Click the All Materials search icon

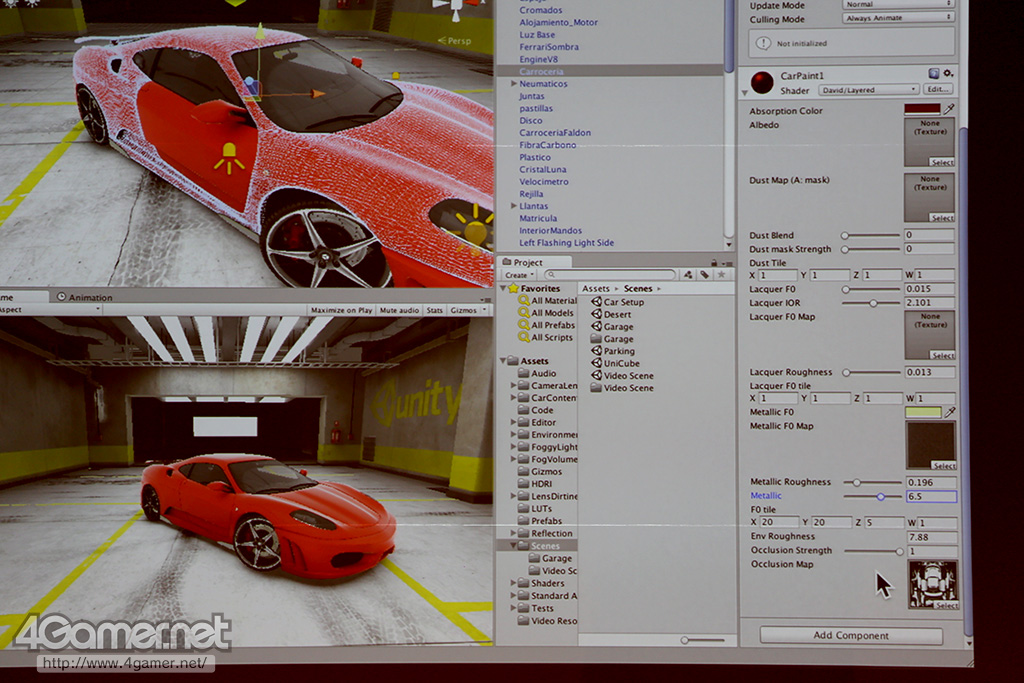coord(524,300)
